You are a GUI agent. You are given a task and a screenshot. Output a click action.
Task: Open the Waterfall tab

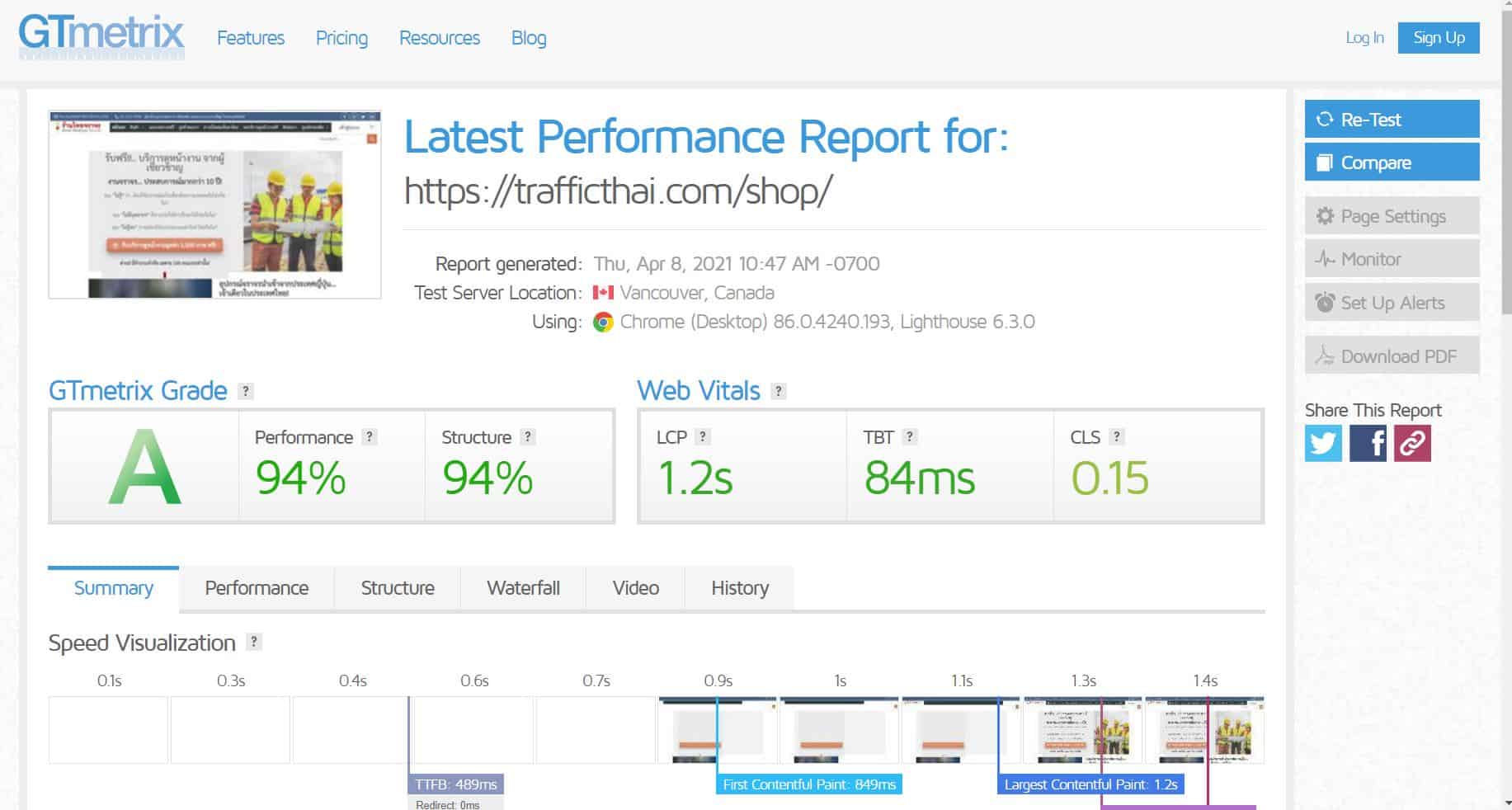(523, 588)
